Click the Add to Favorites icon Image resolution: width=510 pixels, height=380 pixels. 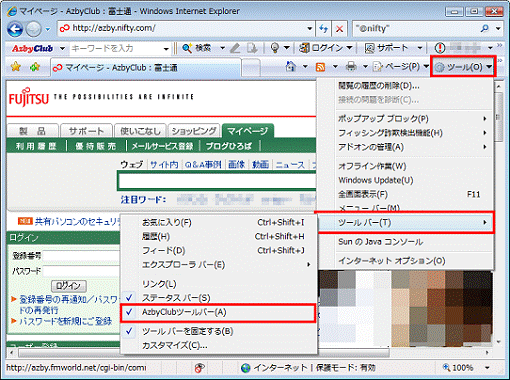click(x=35, y=67)
